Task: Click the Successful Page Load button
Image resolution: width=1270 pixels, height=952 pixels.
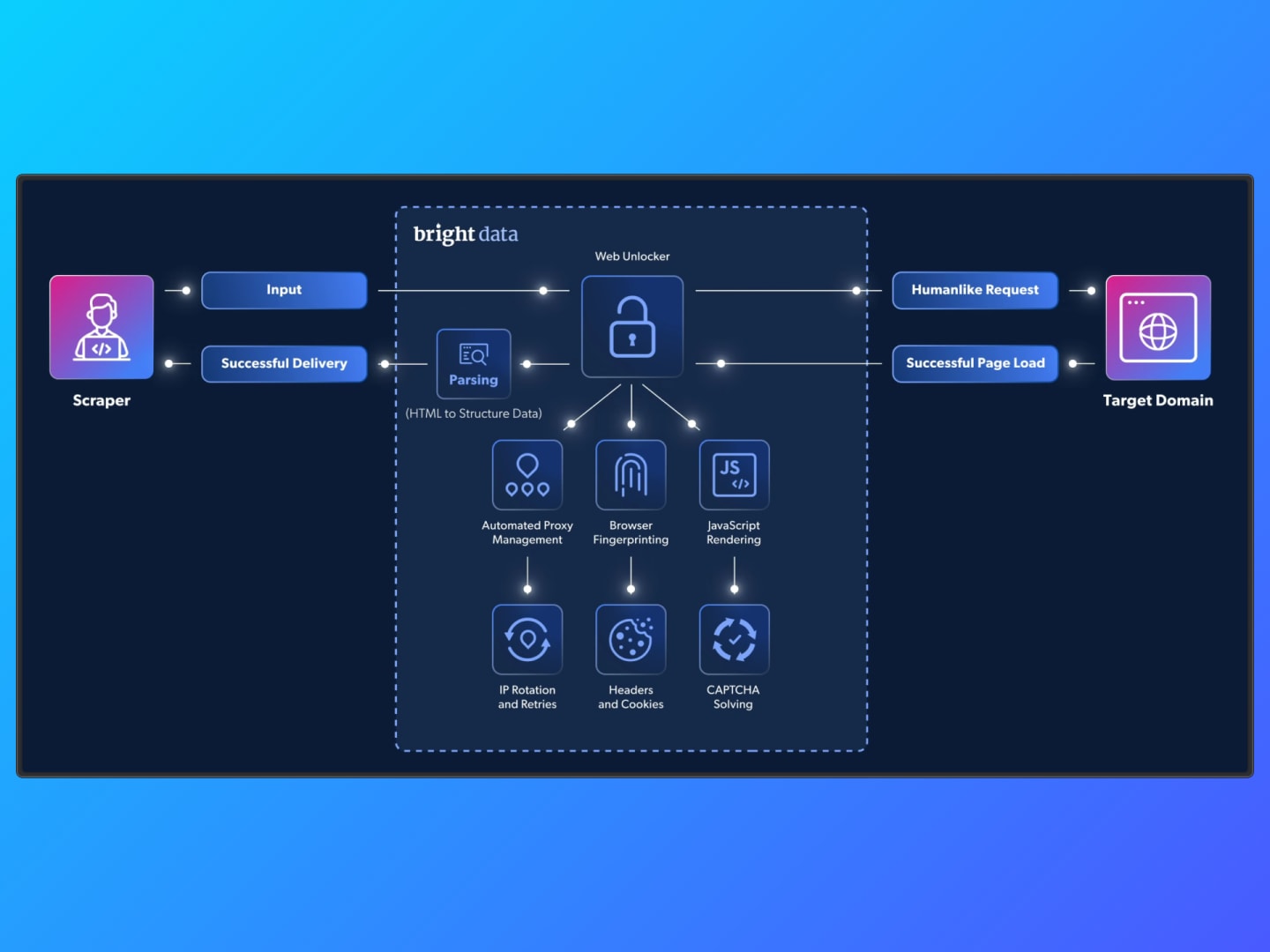Action: coord(975,363)
